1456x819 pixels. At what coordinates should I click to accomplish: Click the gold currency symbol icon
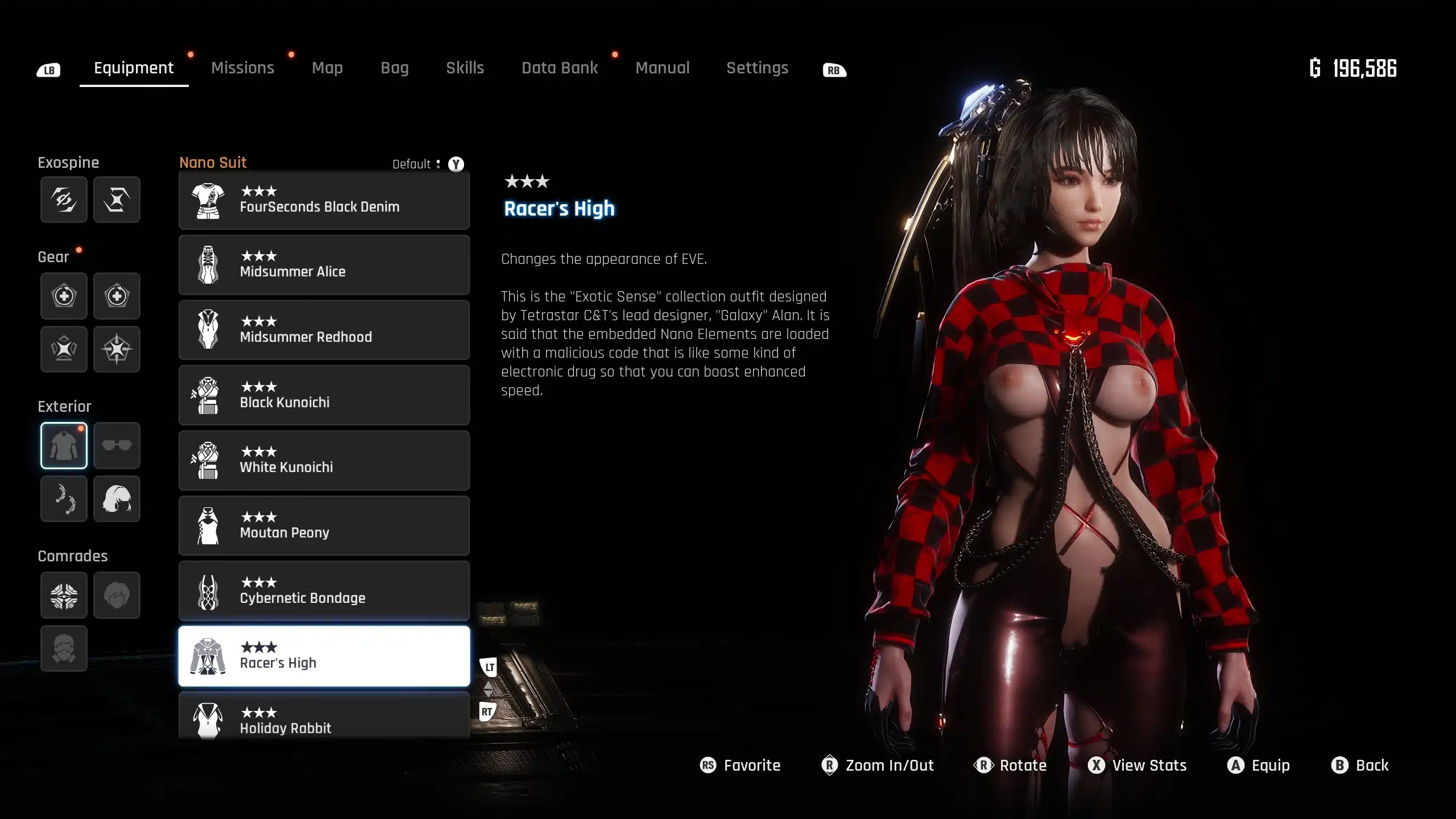1315,68
